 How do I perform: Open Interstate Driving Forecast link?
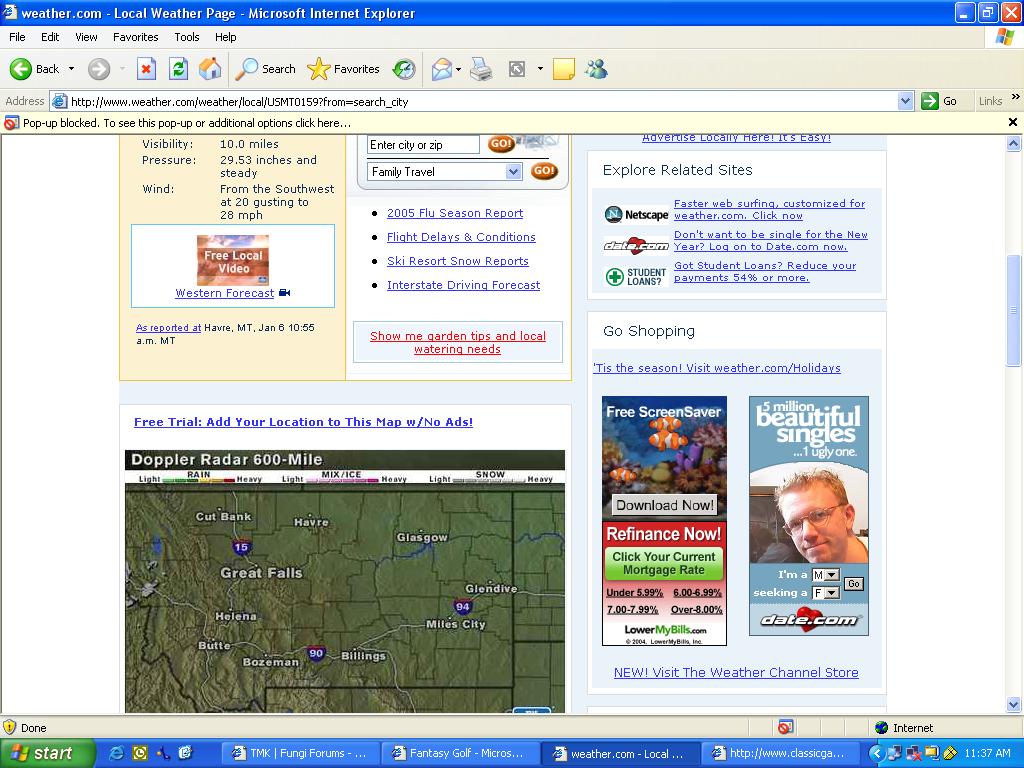point(463,285)
